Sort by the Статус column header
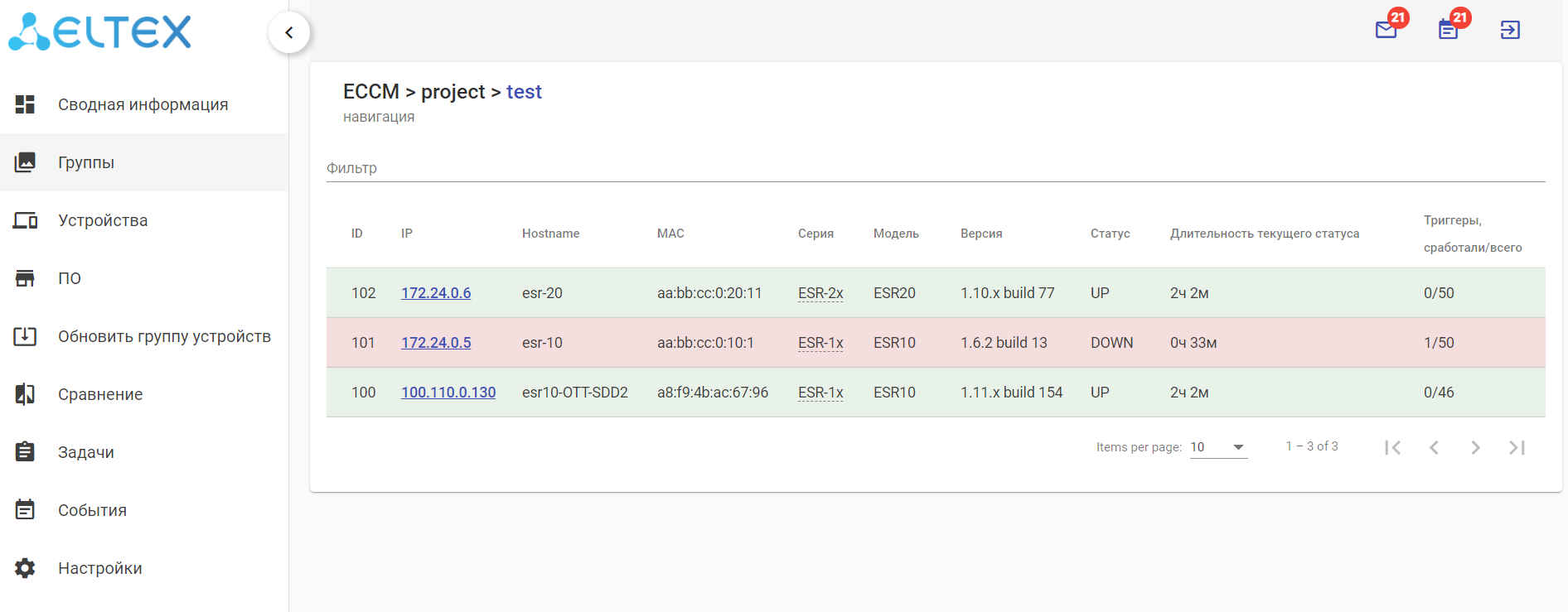The image size is (1568, 612). tap(1110, 234)
